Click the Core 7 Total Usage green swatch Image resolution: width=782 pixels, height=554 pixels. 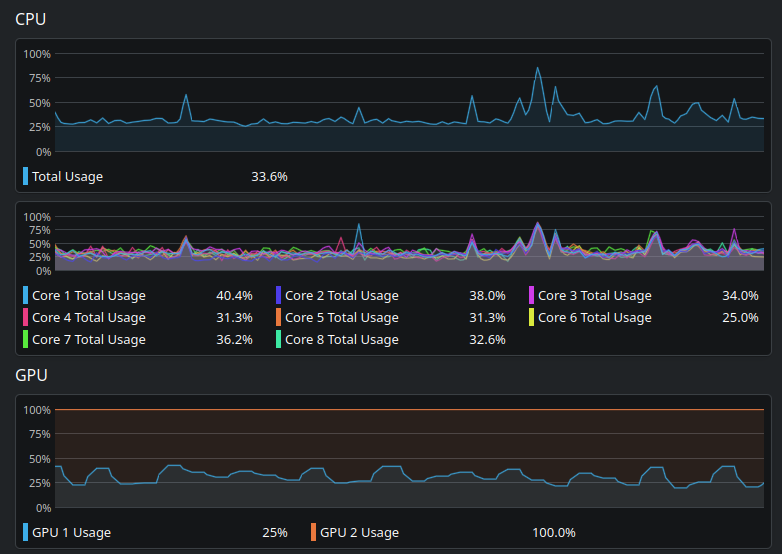click(x=25, y=339)
